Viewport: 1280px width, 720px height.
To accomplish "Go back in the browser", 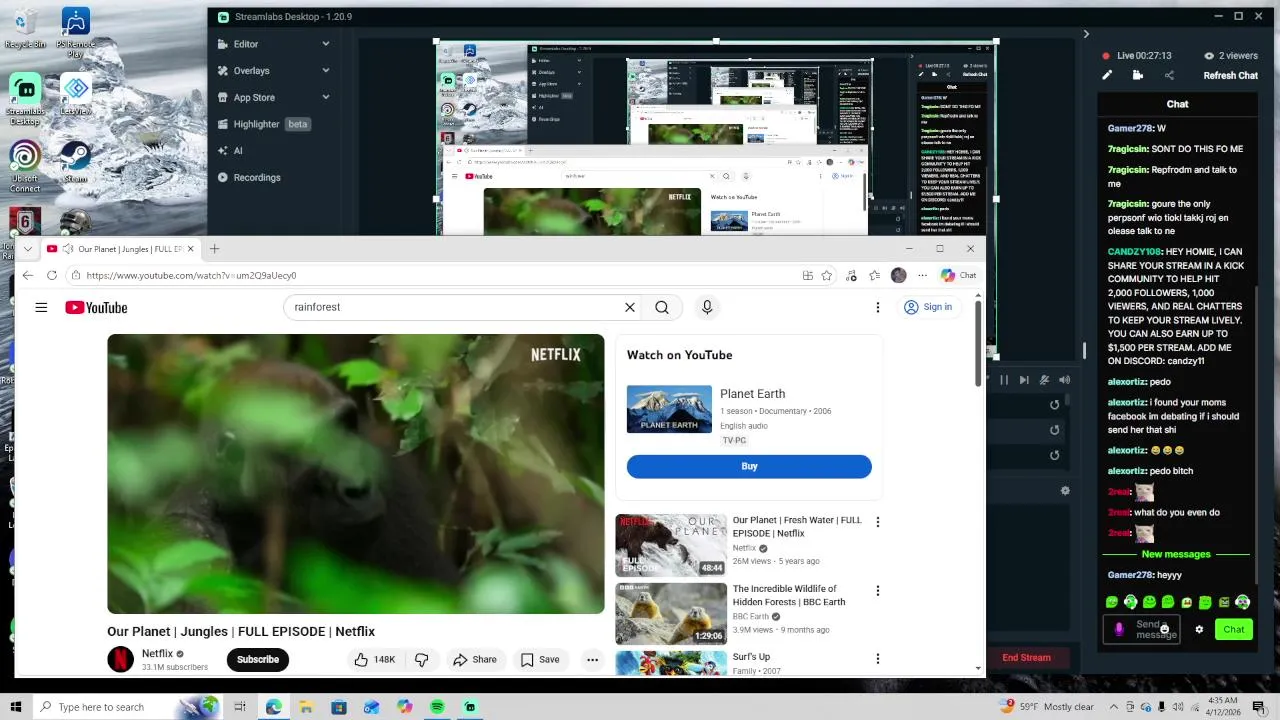I will coord(27,275).
